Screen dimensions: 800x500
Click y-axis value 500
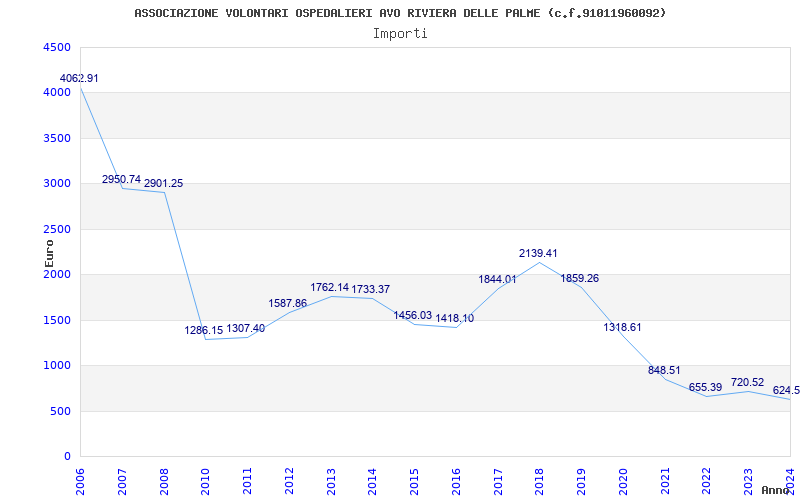[x=62, y=411]
